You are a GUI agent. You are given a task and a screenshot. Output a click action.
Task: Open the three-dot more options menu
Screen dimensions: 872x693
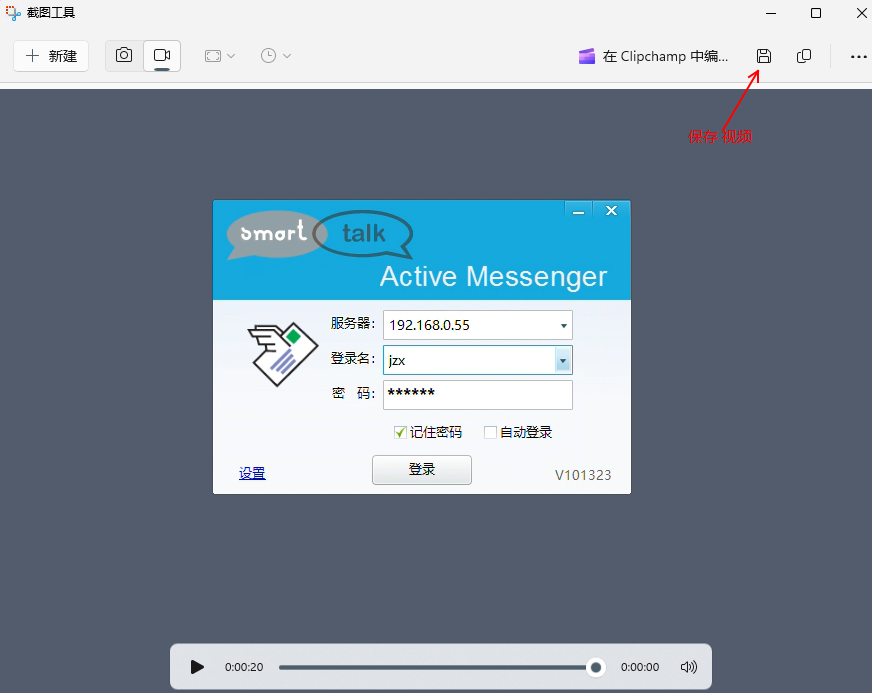(858, 57)
